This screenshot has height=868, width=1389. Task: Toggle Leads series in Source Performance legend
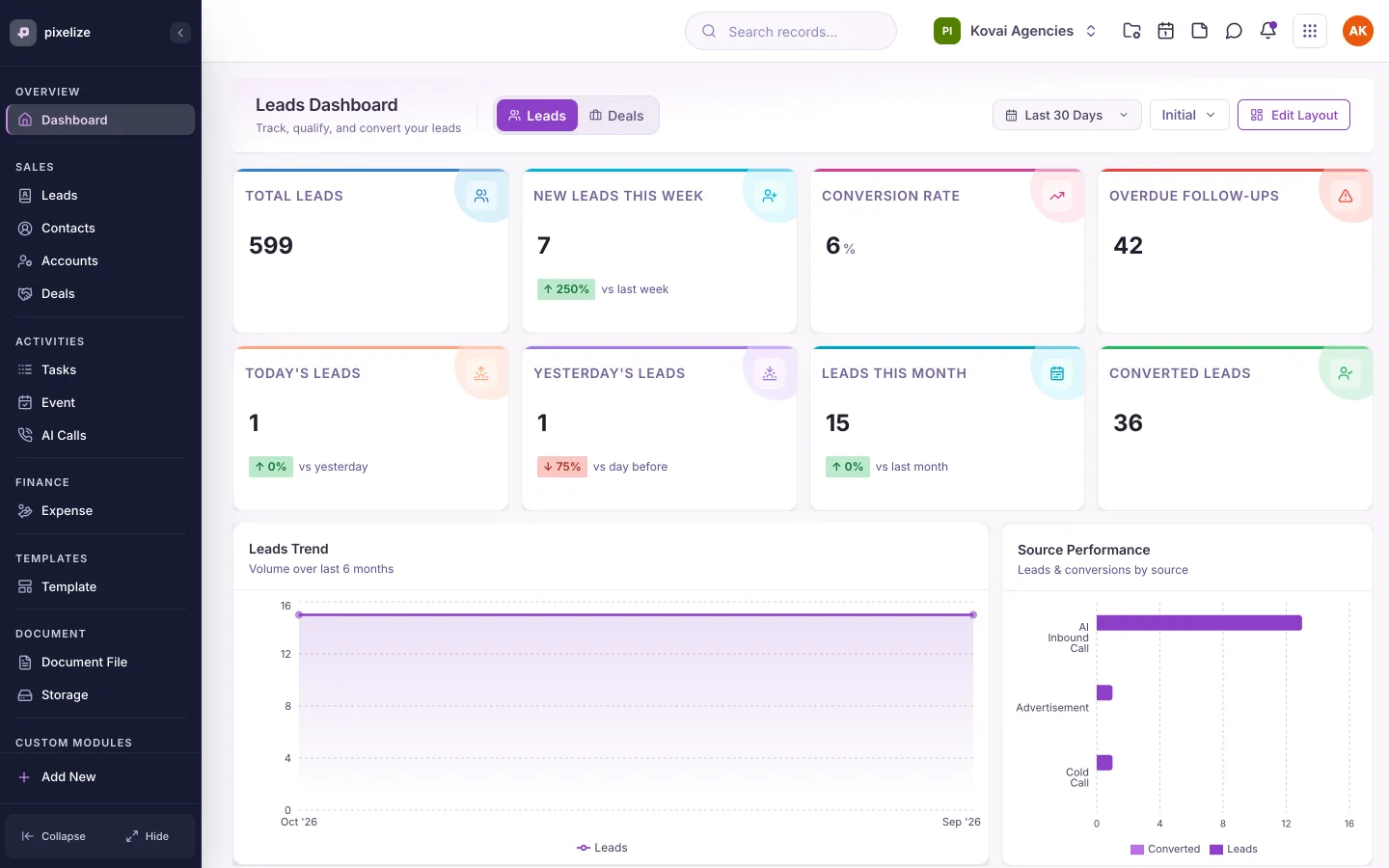click(1234, 849)
